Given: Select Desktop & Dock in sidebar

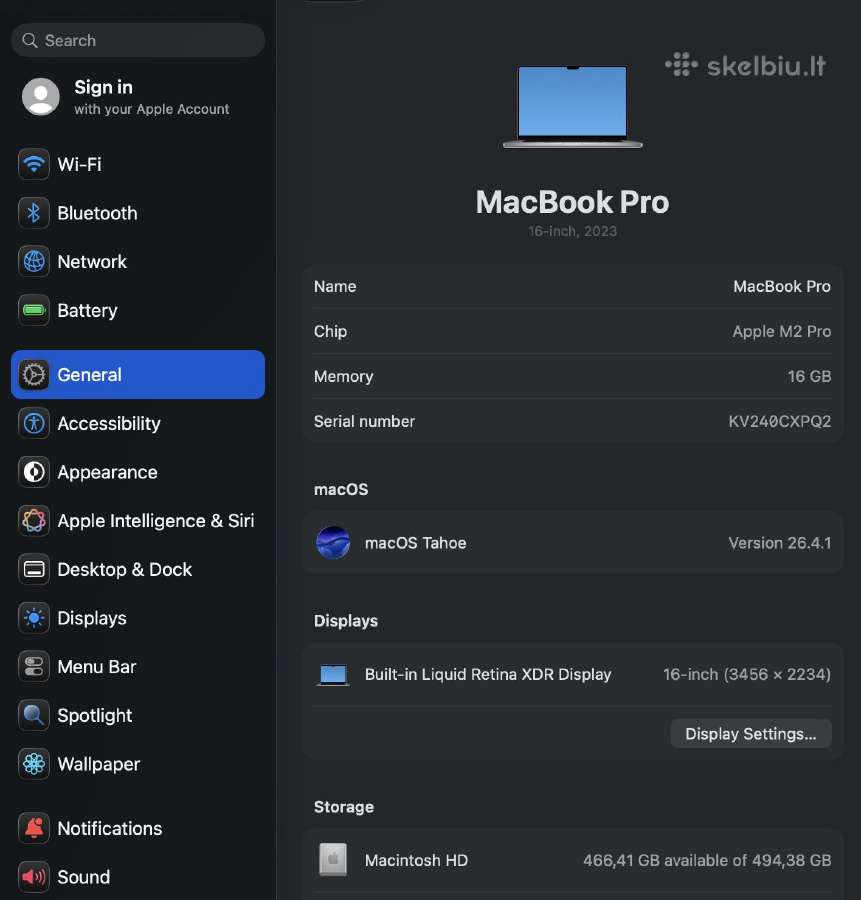Looking at the screenshot, I should point(138,569).
